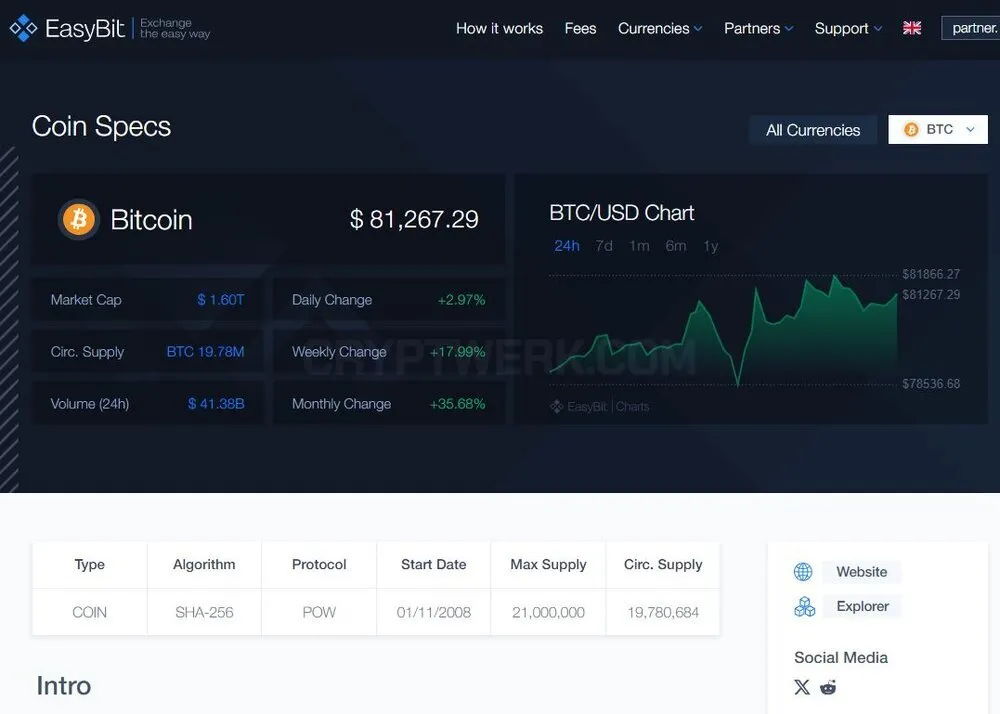This screenshot has width=1000, height=714.
Task: Click the Algorithm column header
Action: (204, 564)
